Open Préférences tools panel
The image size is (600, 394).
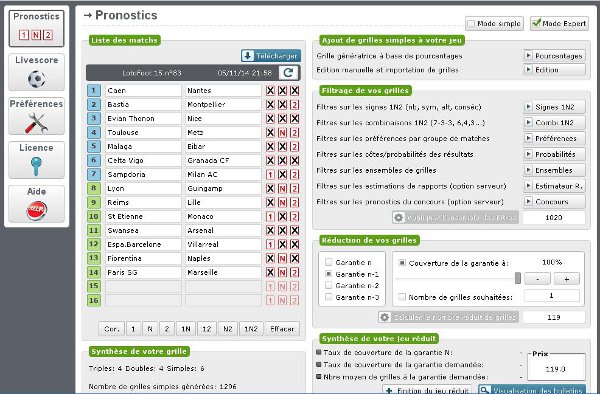36,116
